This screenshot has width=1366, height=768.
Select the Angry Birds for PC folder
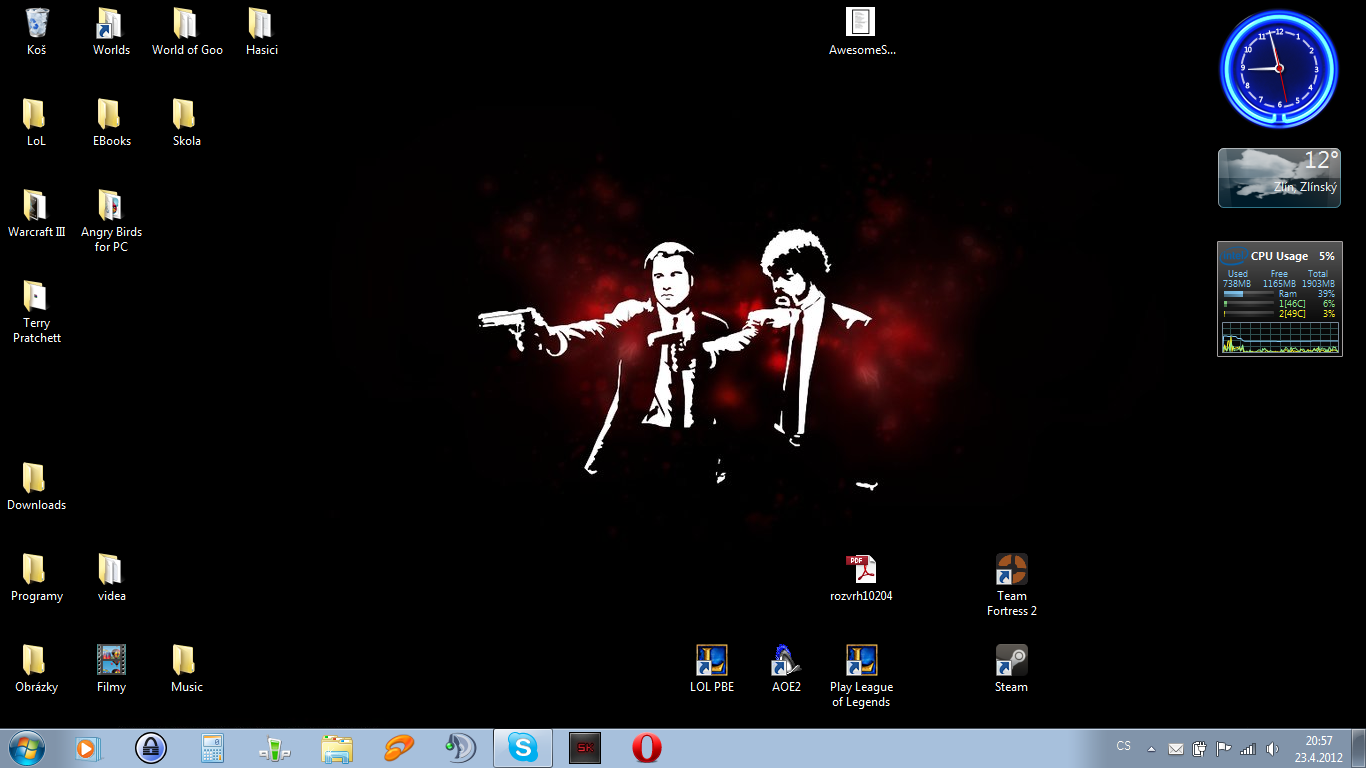pyautogui.click(x=111, y=221)
